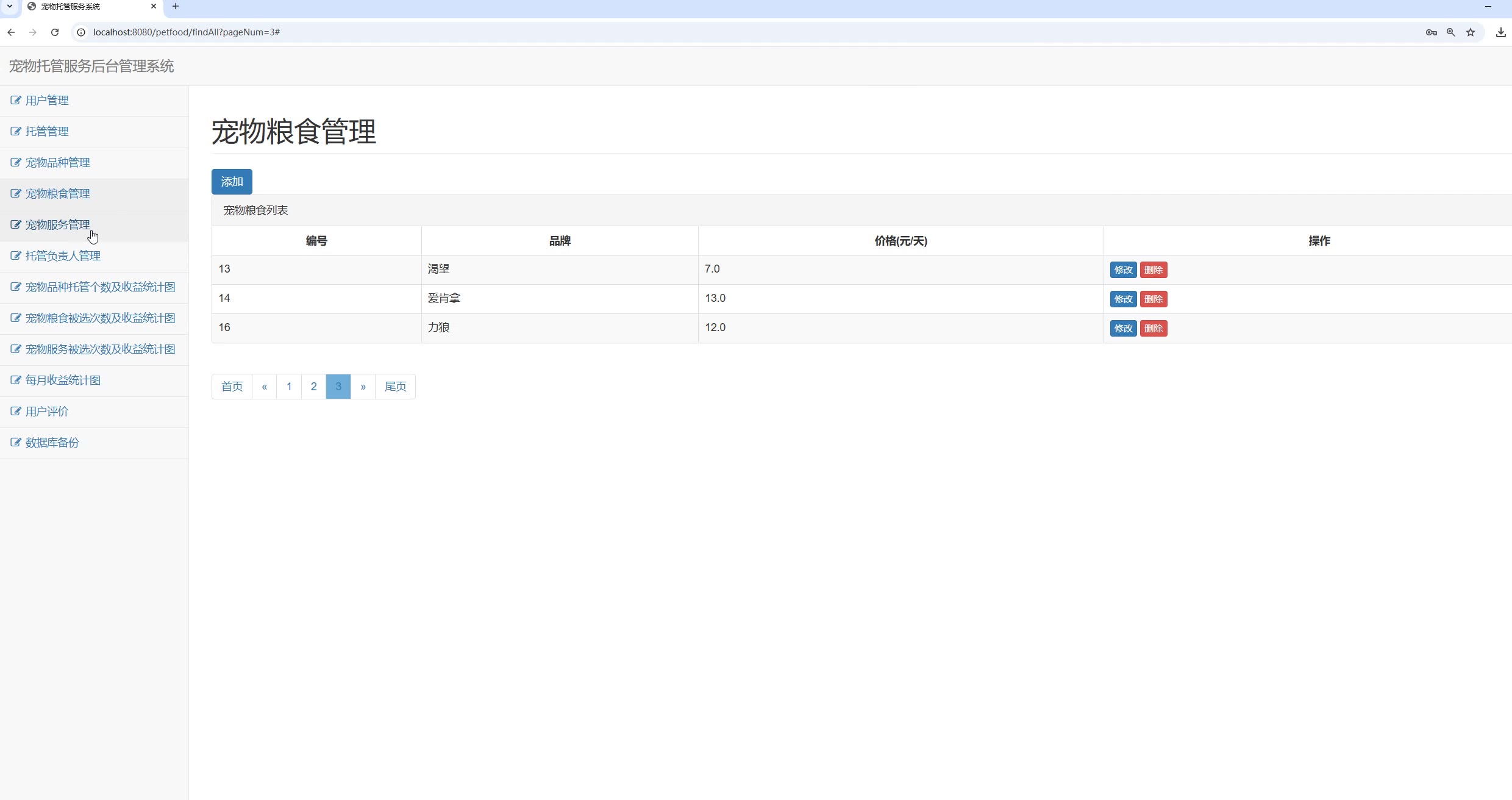Open a new browser tab with plus
Viewport: 1512px width, 800px height.
176,7
